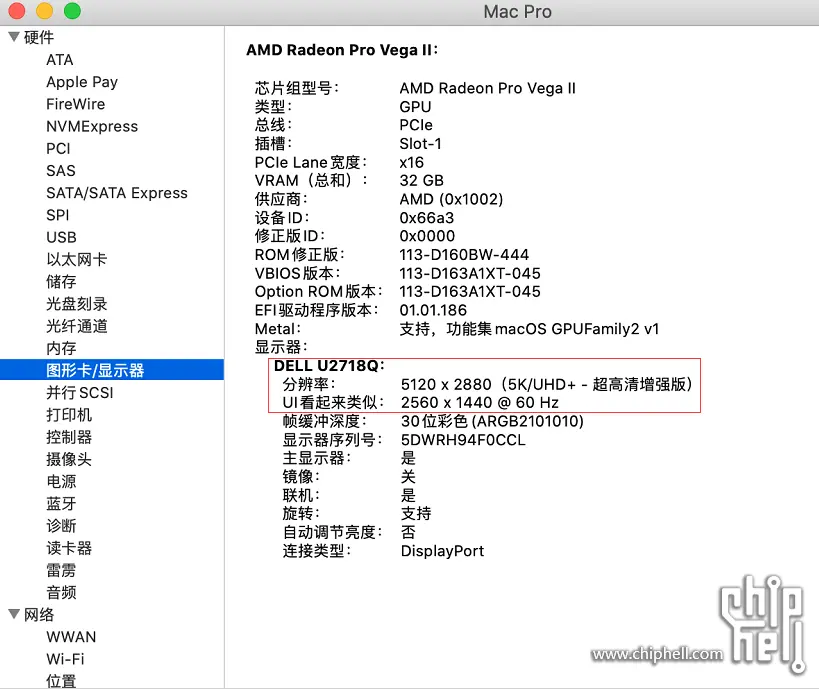
Task: Click the 2560 x 1440 @ 60 Hz value
Action: click(x=479, y=403)
